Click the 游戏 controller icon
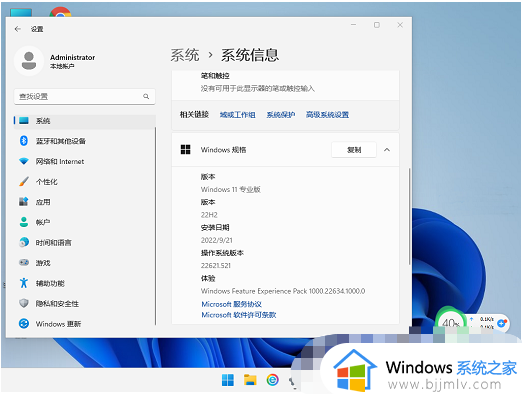 [x=24, y=262]
